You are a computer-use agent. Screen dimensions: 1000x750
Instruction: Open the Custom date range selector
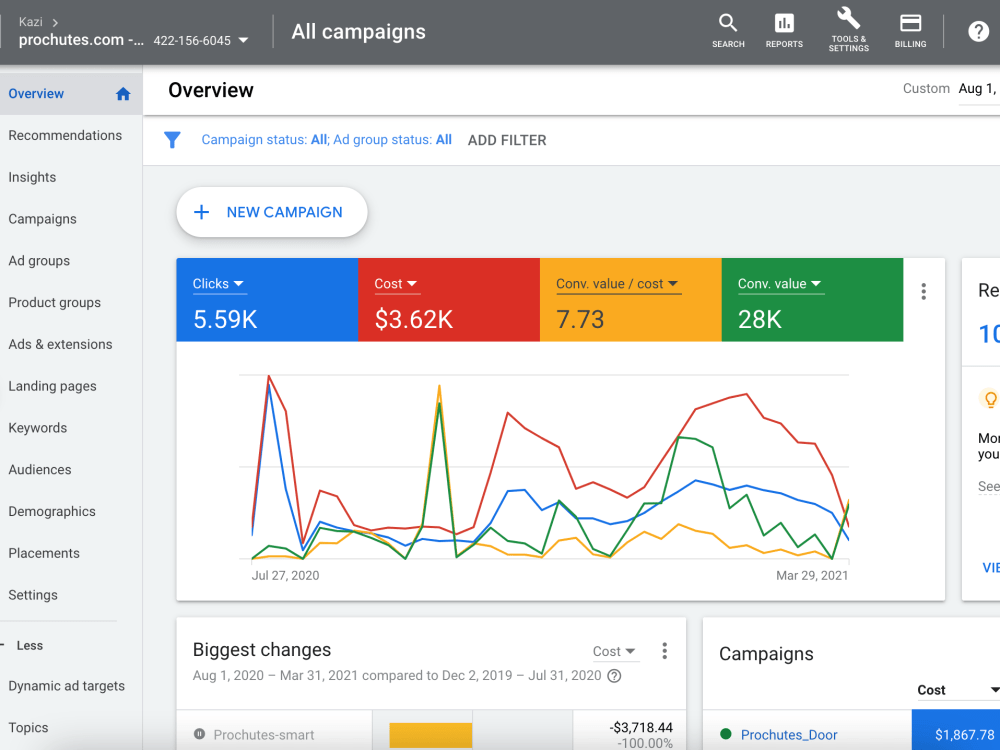tap(950, 89)
